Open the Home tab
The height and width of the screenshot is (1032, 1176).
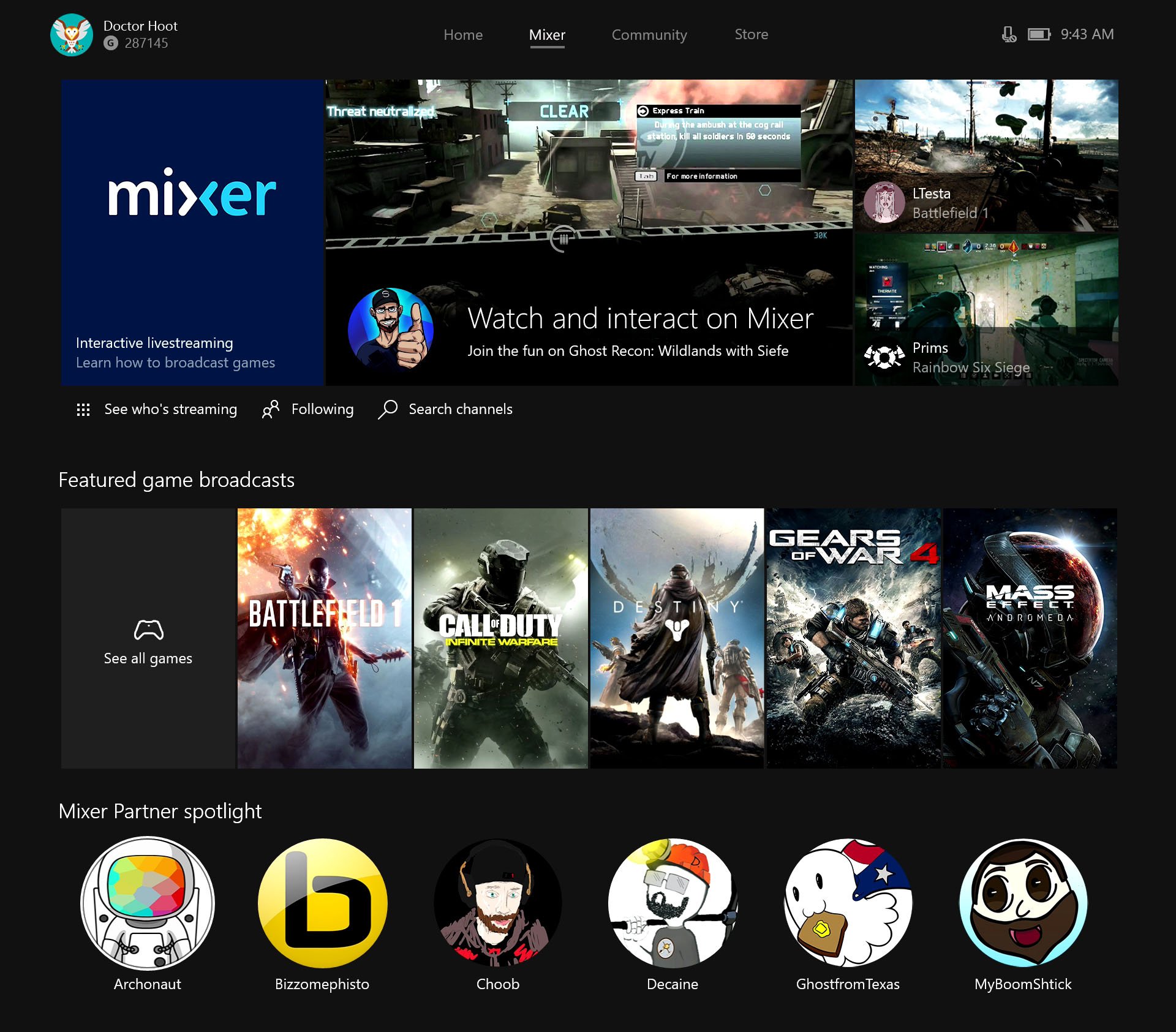click(x=462, y=34)
